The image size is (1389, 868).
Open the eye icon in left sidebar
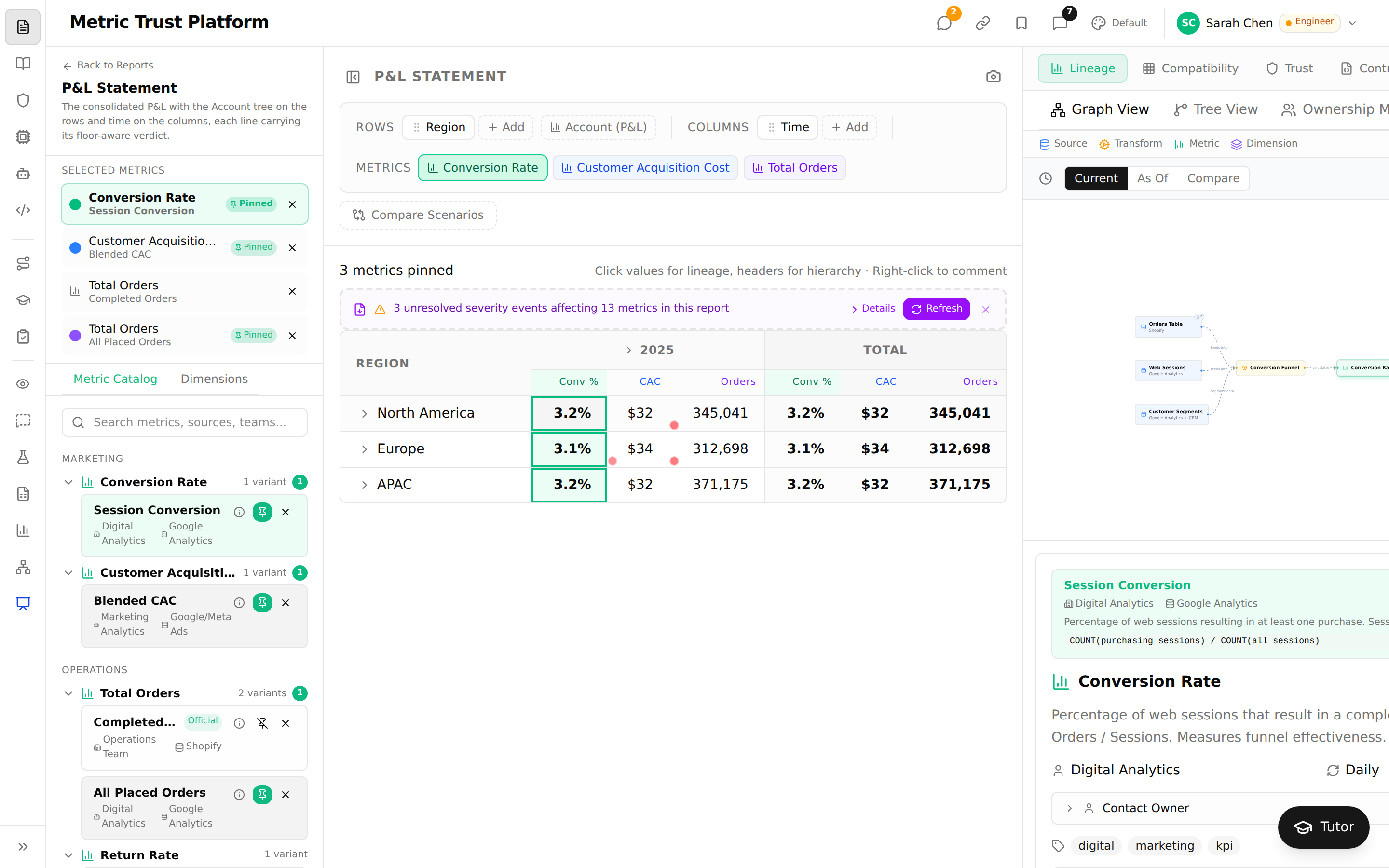[23, 384]
